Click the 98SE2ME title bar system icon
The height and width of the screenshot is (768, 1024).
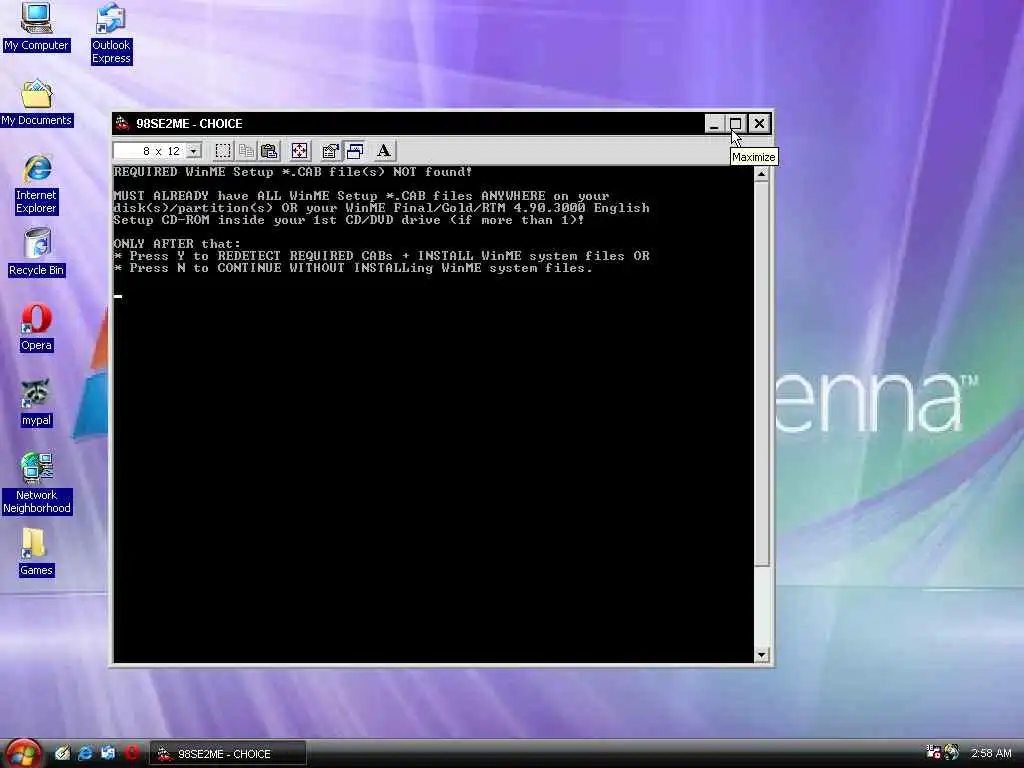pyautogui.click(x=122, y=123)
